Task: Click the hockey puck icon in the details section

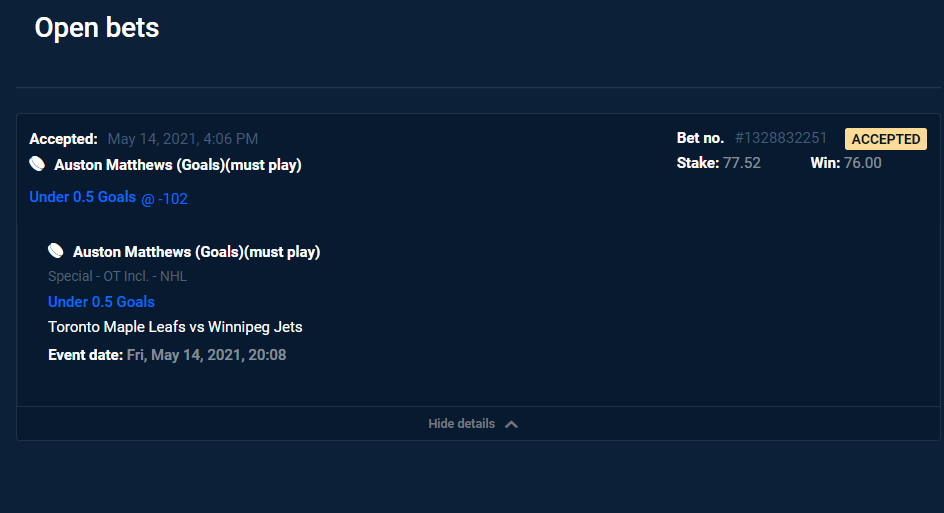Action: pos(56,251)
